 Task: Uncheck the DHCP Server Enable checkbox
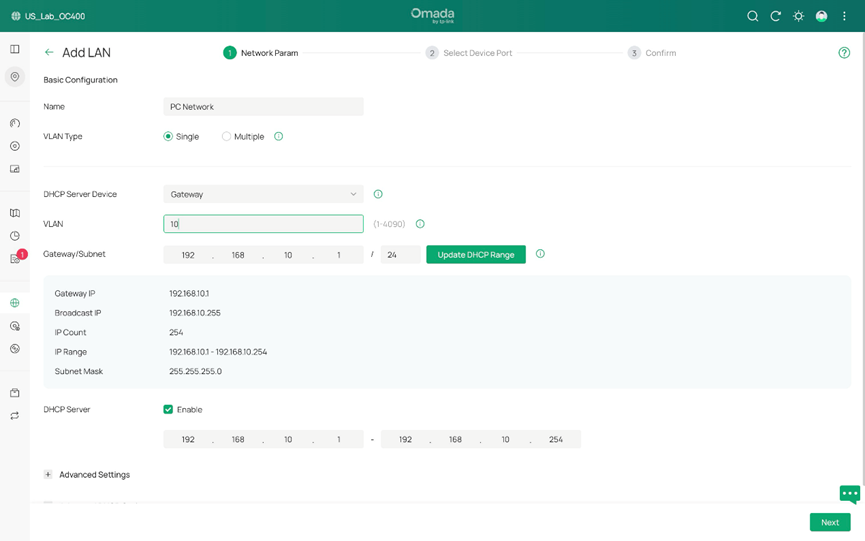pos(168,409)
